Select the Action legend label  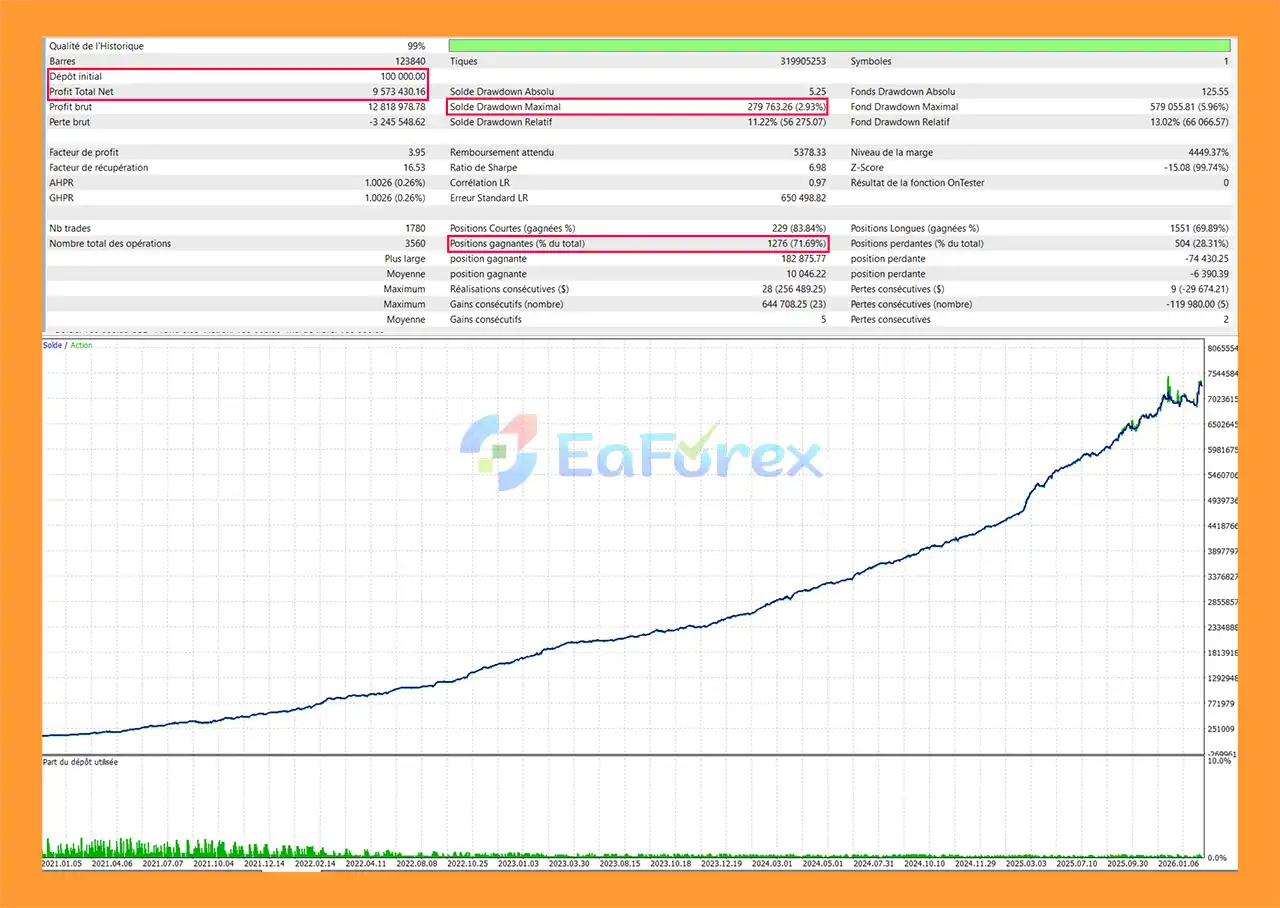click(x=81, y=345)
